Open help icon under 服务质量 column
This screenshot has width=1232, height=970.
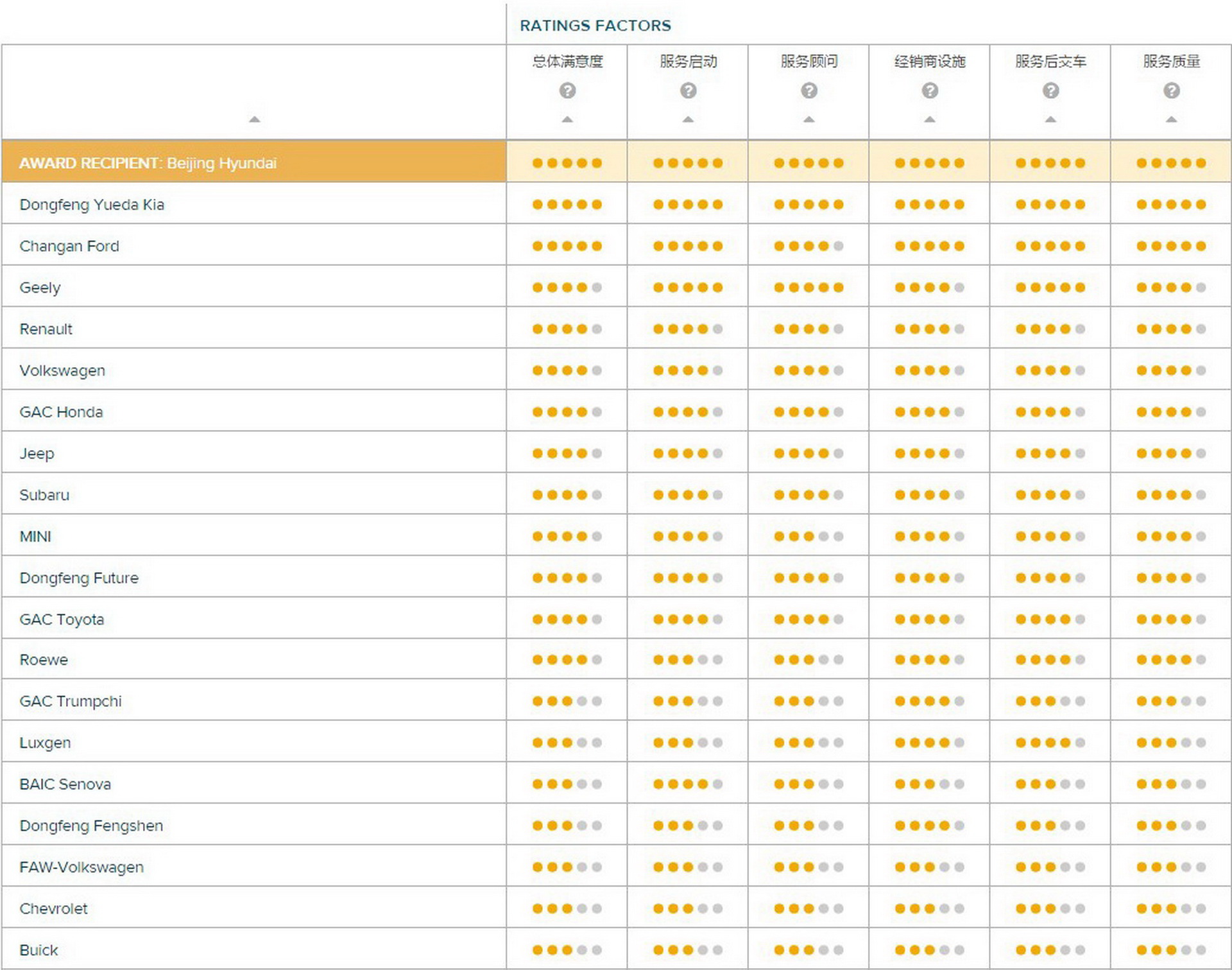click(1172, 91)
